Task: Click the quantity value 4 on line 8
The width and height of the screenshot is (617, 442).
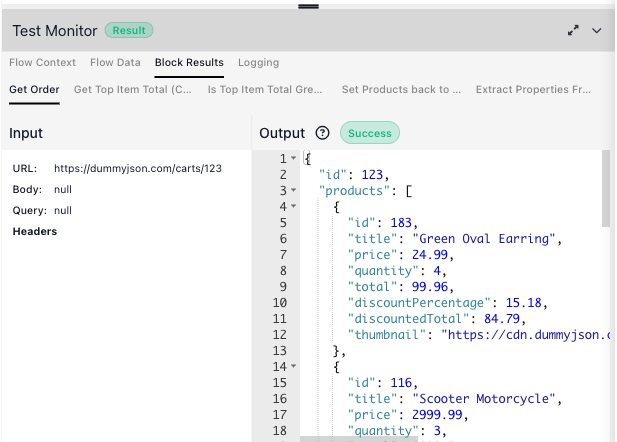Action: click(x=437, y=271)
